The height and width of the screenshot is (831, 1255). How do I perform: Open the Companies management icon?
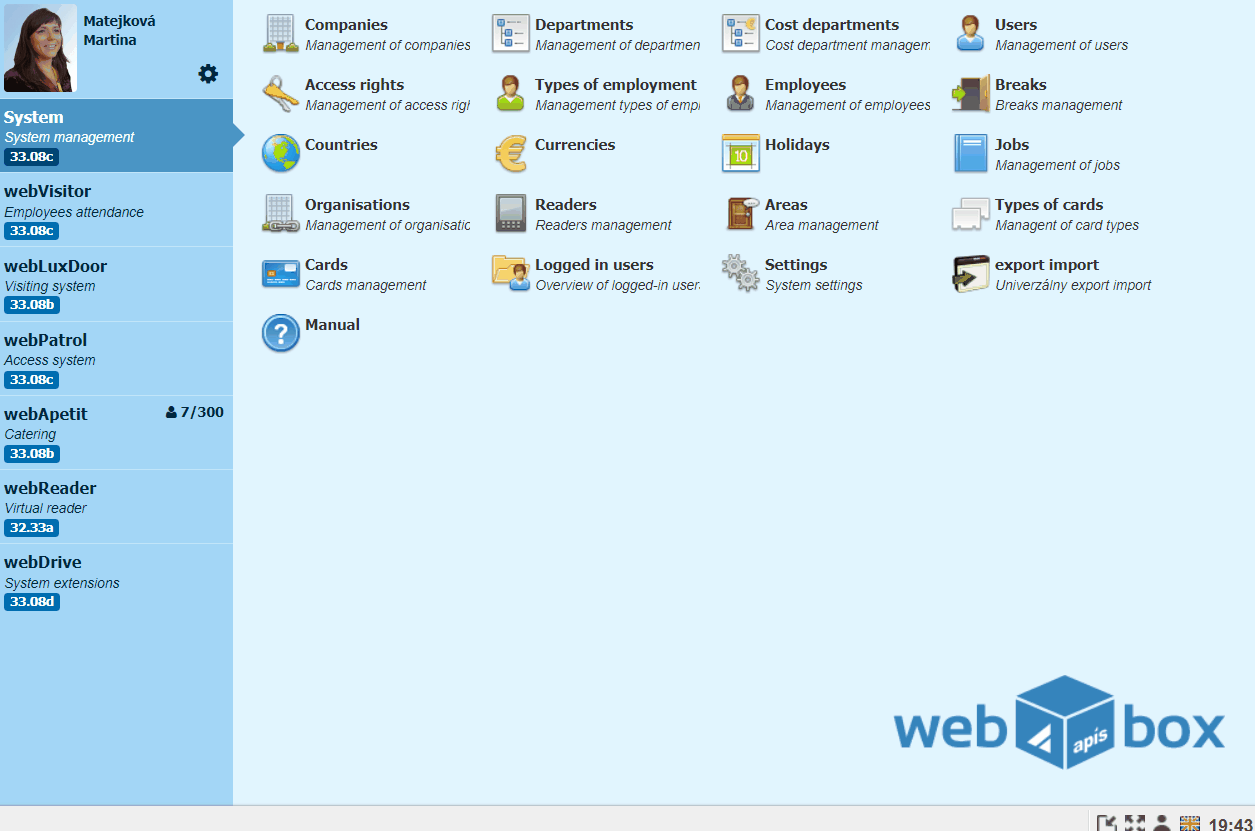(281, 34)
